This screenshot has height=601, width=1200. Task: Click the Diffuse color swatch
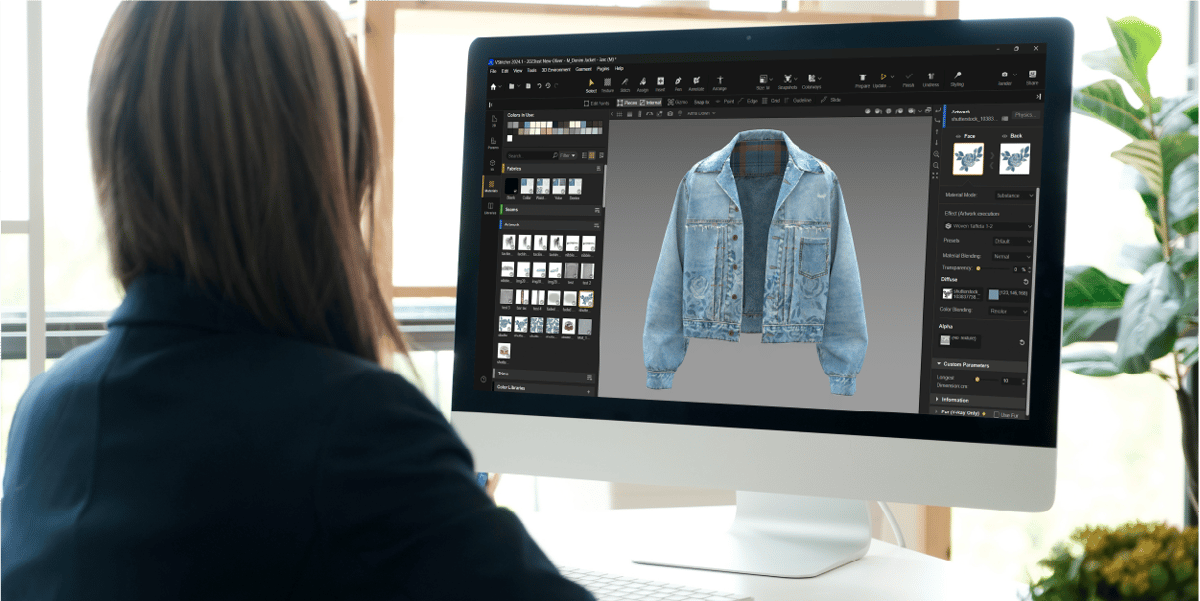pyautogui.click(x=993, y=294)
